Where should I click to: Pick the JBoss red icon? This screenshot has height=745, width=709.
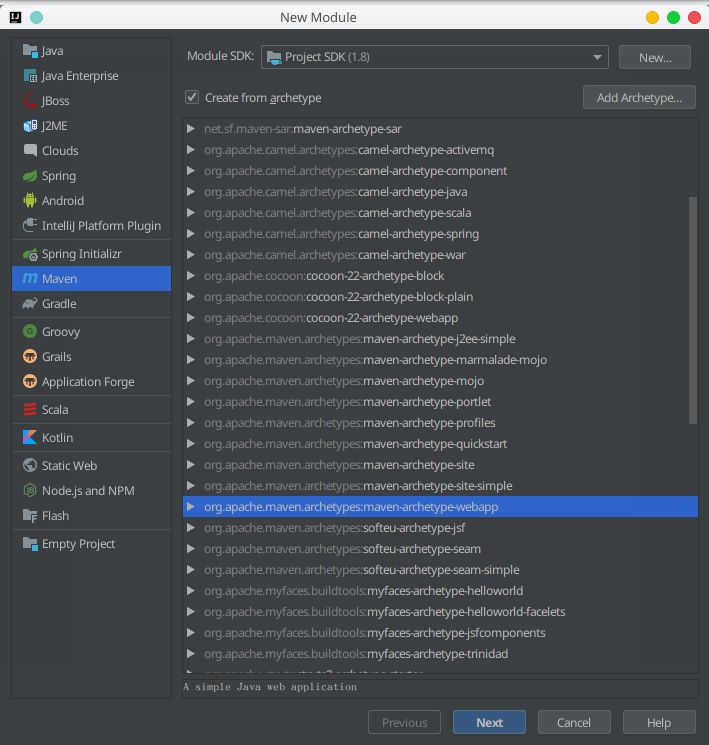click(30, 101)
